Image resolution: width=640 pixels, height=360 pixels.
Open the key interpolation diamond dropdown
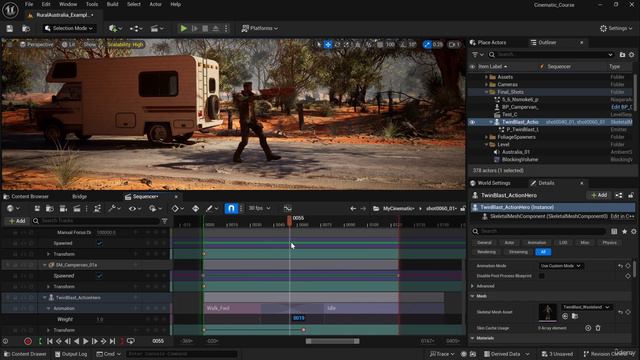(178, 209)
